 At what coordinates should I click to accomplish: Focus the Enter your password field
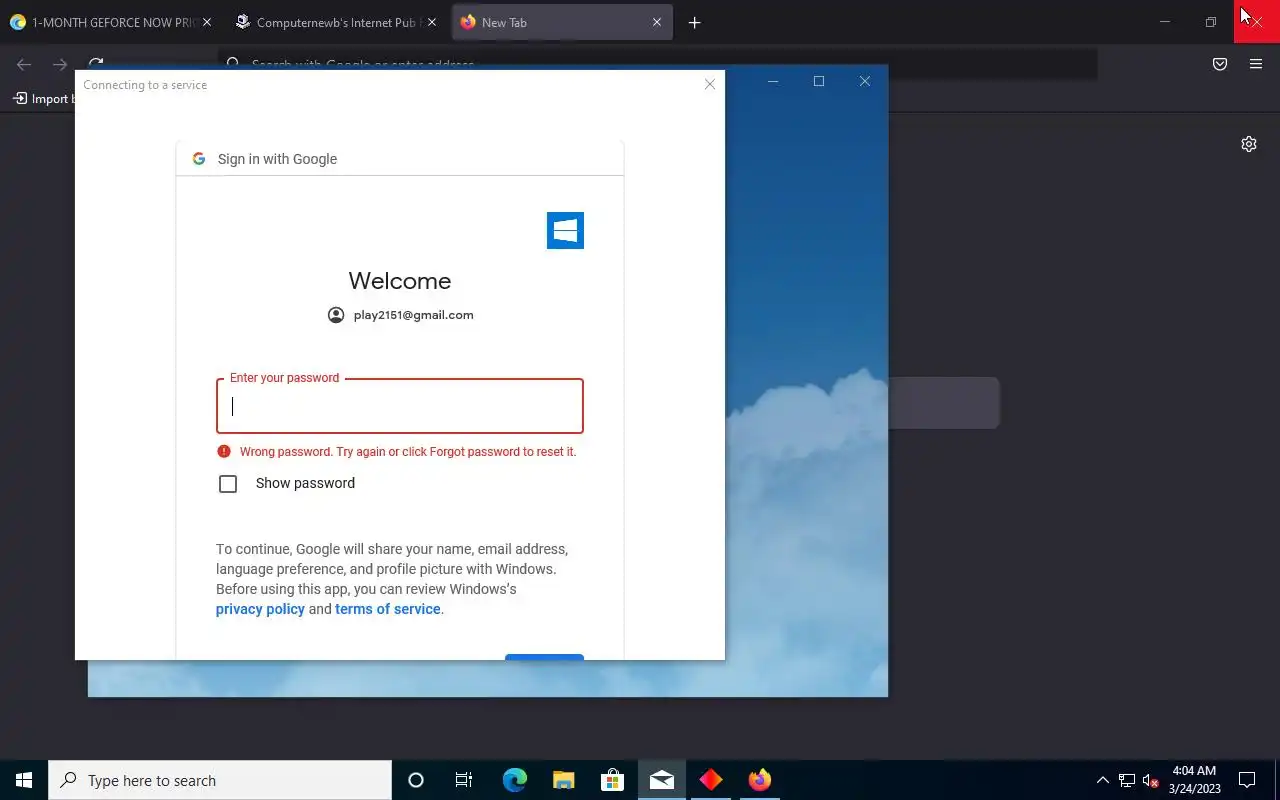[400, 406]
